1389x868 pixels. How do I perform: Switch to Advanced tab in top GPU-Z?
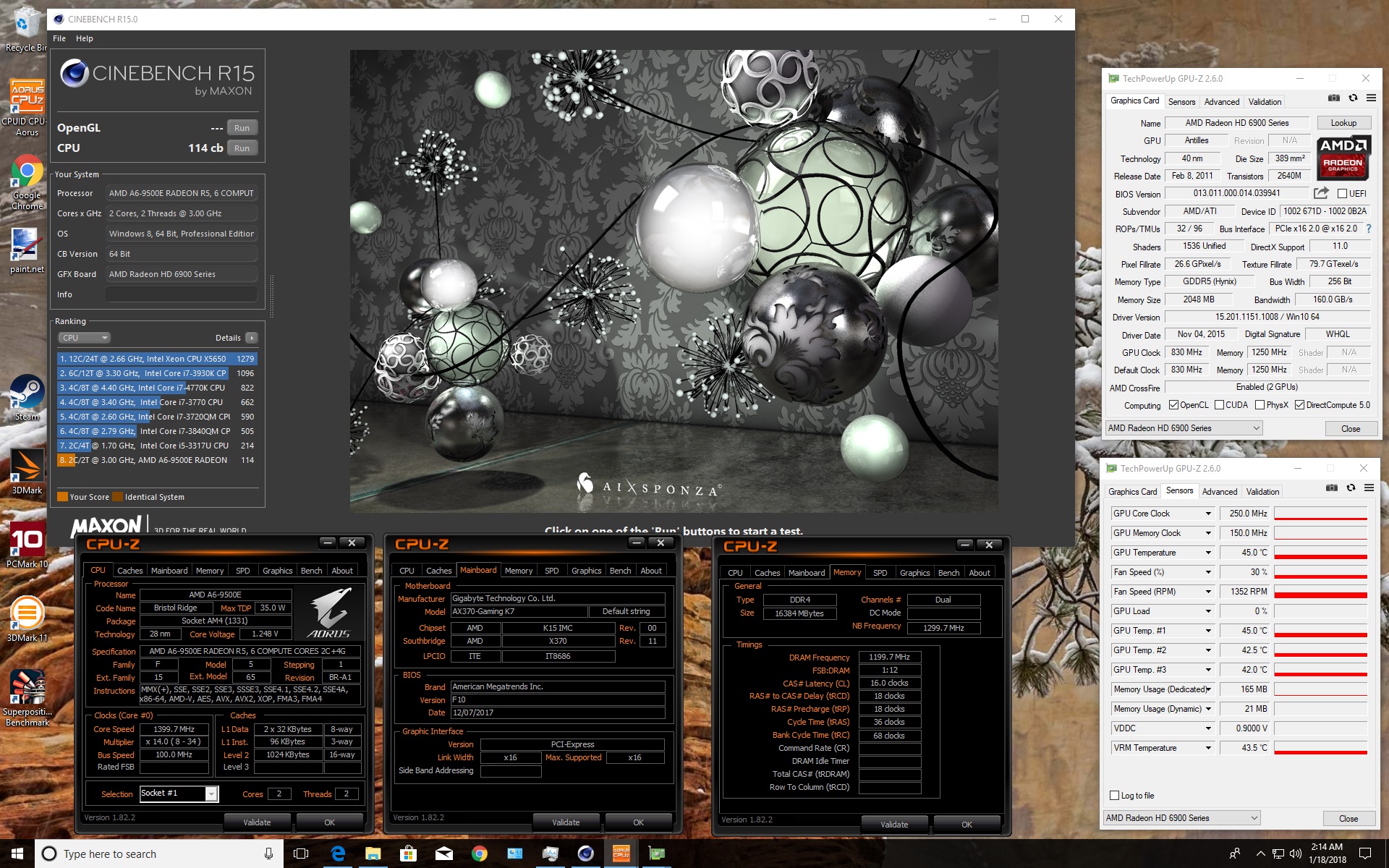1221,102
